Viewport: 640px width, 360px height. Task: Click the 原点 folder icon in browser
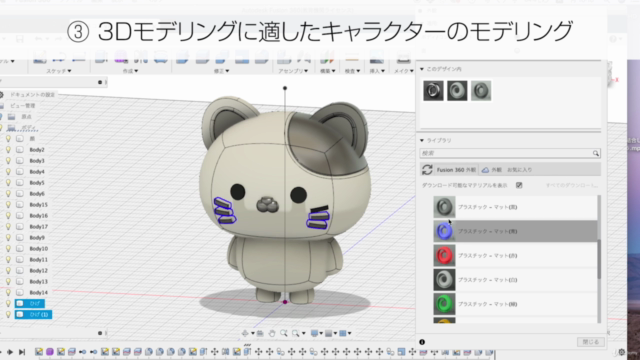click(11, 117)
